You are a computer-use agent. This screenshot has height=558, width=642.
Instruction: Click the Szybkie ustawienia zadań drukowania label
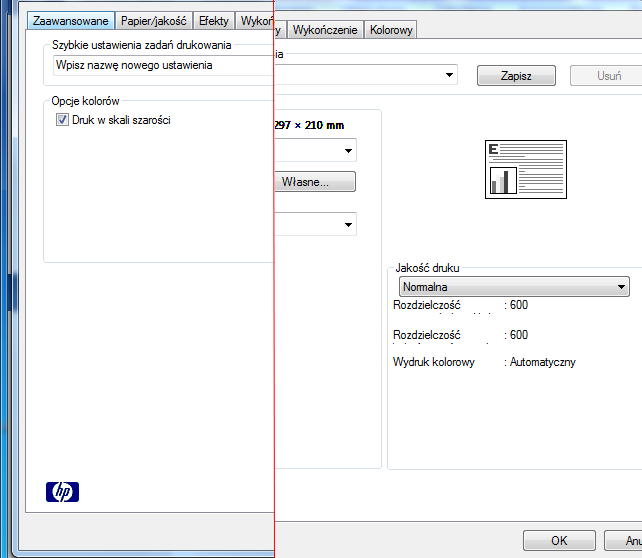coord(142,45)
